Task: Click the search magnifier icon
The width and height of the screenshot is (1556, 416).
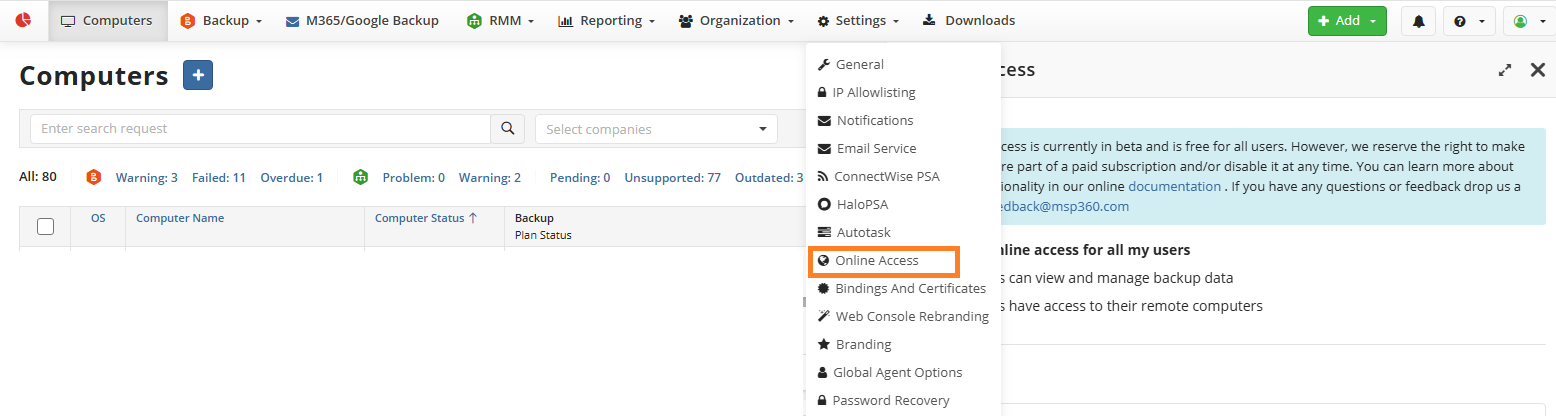Action: tap(507, 129)
